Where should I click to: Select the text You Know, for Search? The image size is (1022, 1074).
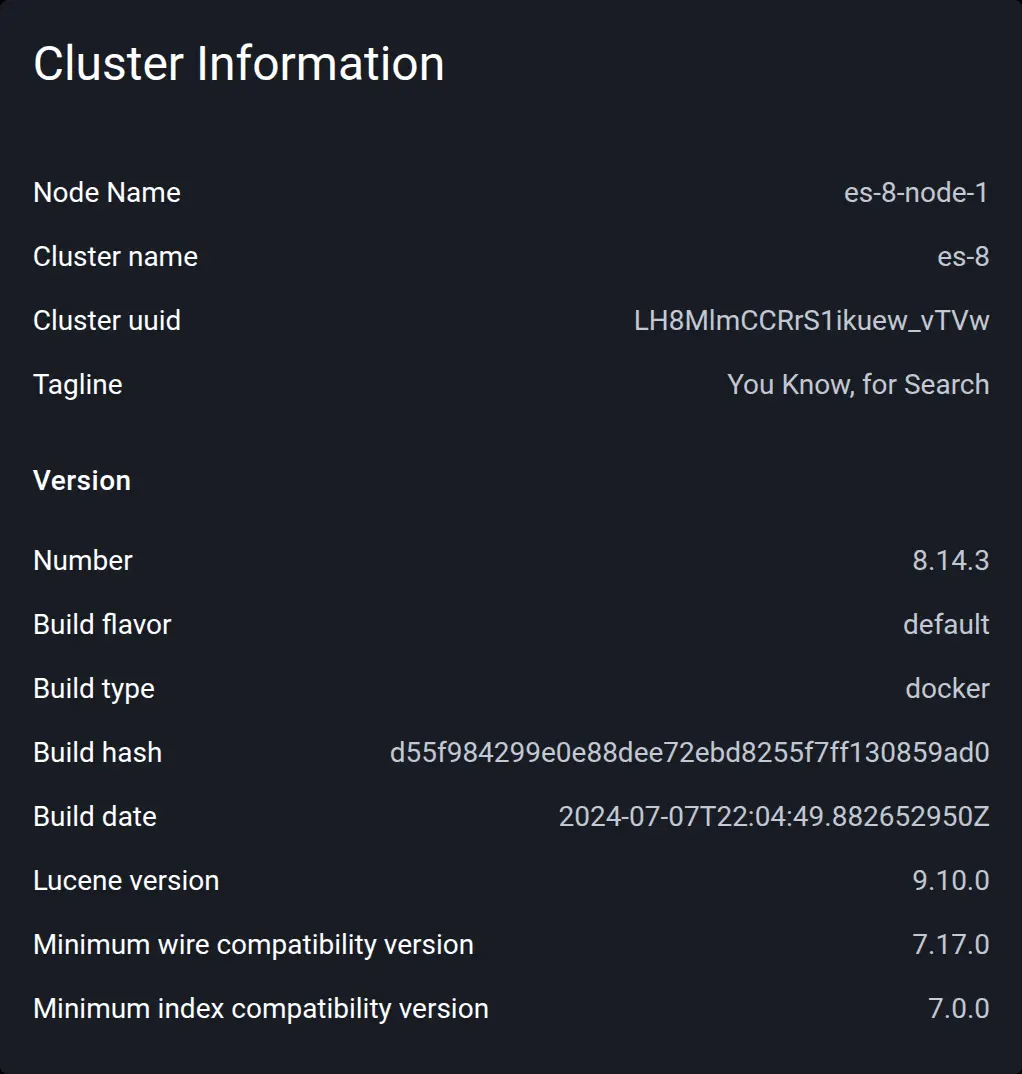click(x=858, y=385)
